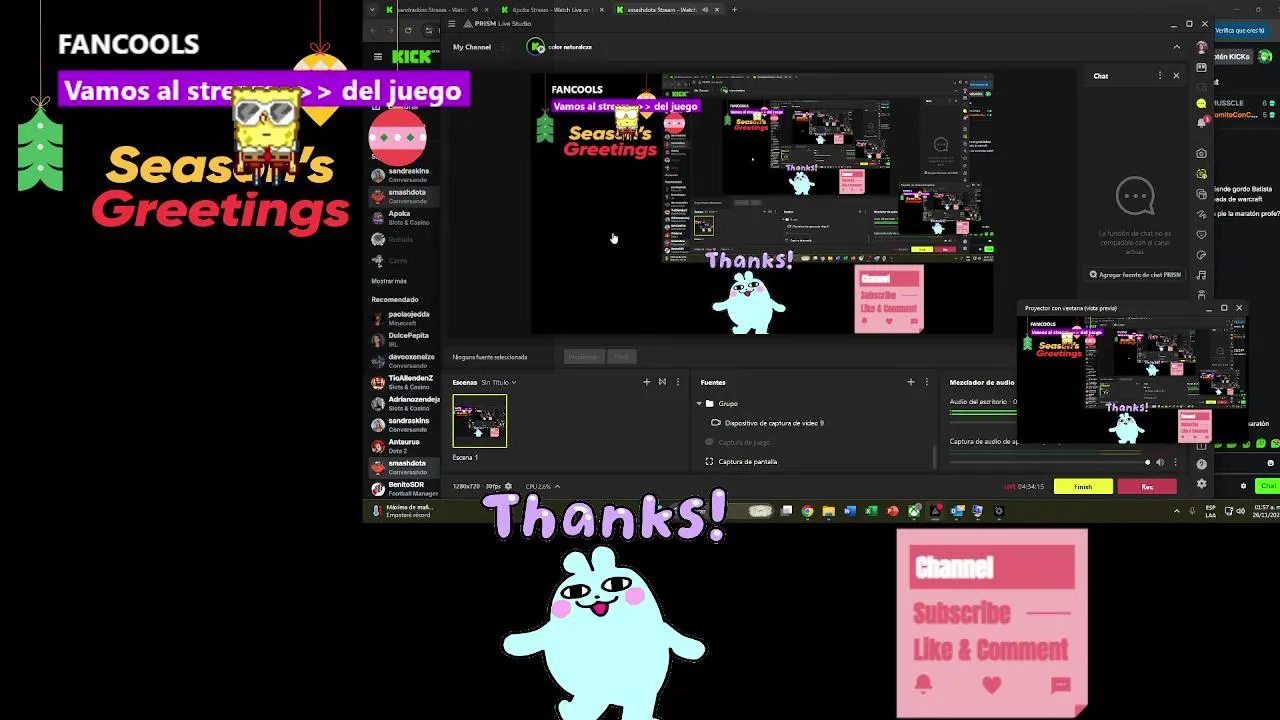
Task: Open Antaurus Dota 2 channel
Action: point(405,446)
